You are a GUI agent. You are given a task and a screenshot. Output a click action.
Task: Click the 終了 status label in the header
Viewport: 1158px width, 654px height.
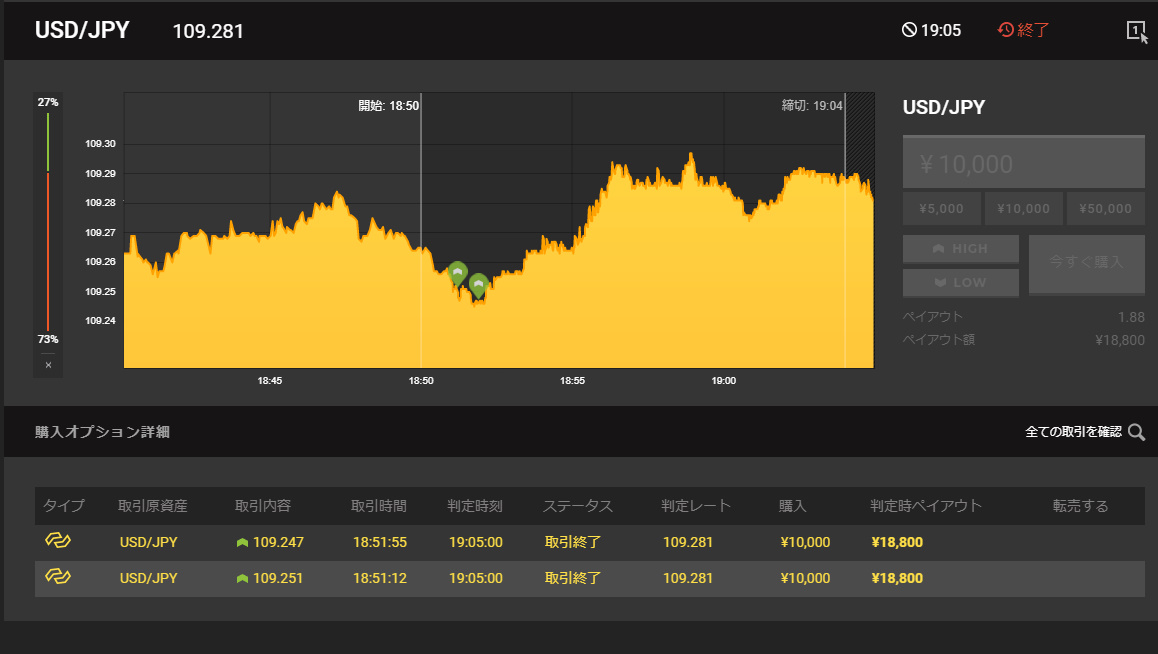pyautogui.click(x=1033, y=30)
